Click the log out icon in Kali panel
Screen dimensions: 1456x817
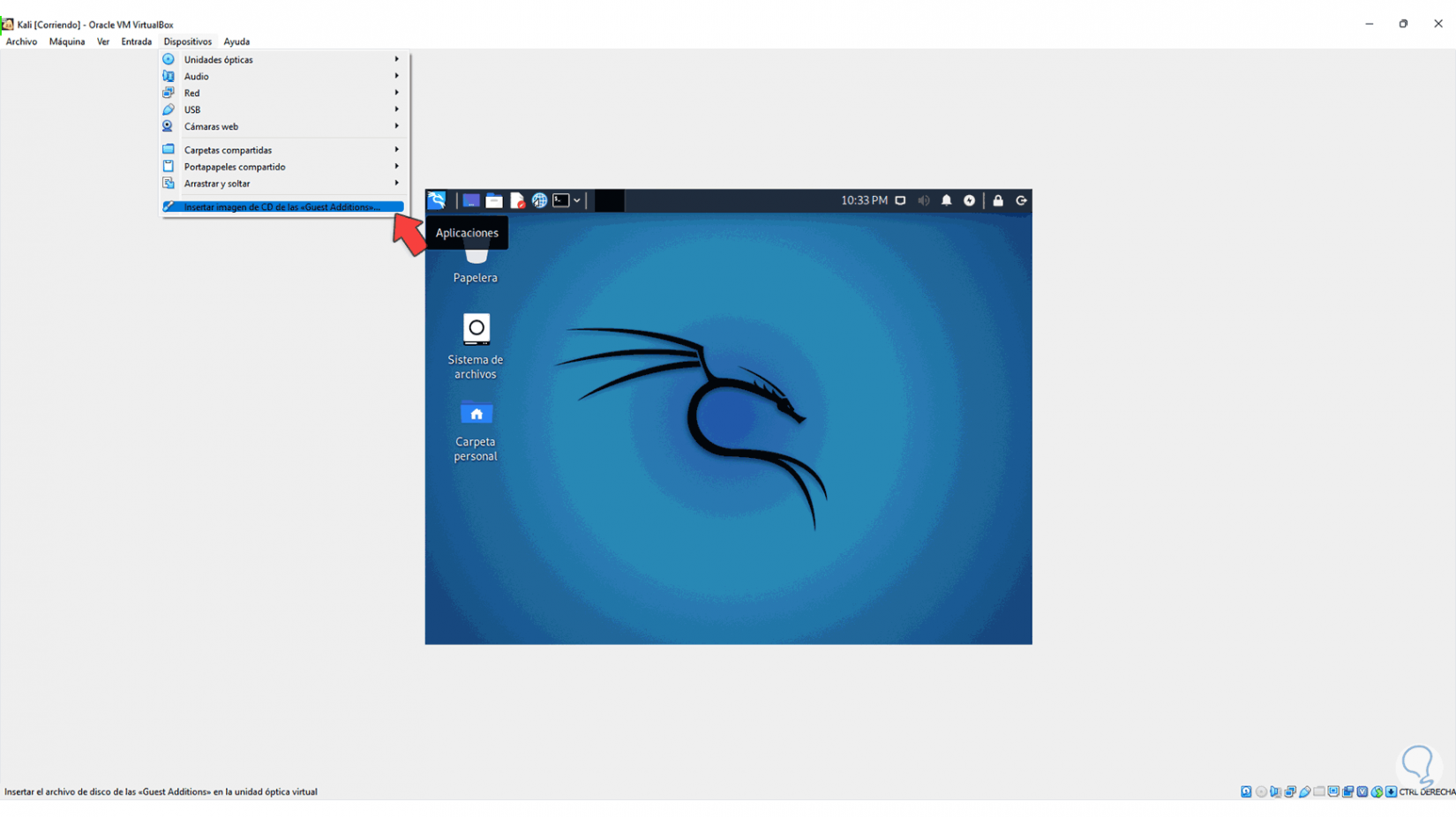1021,200
